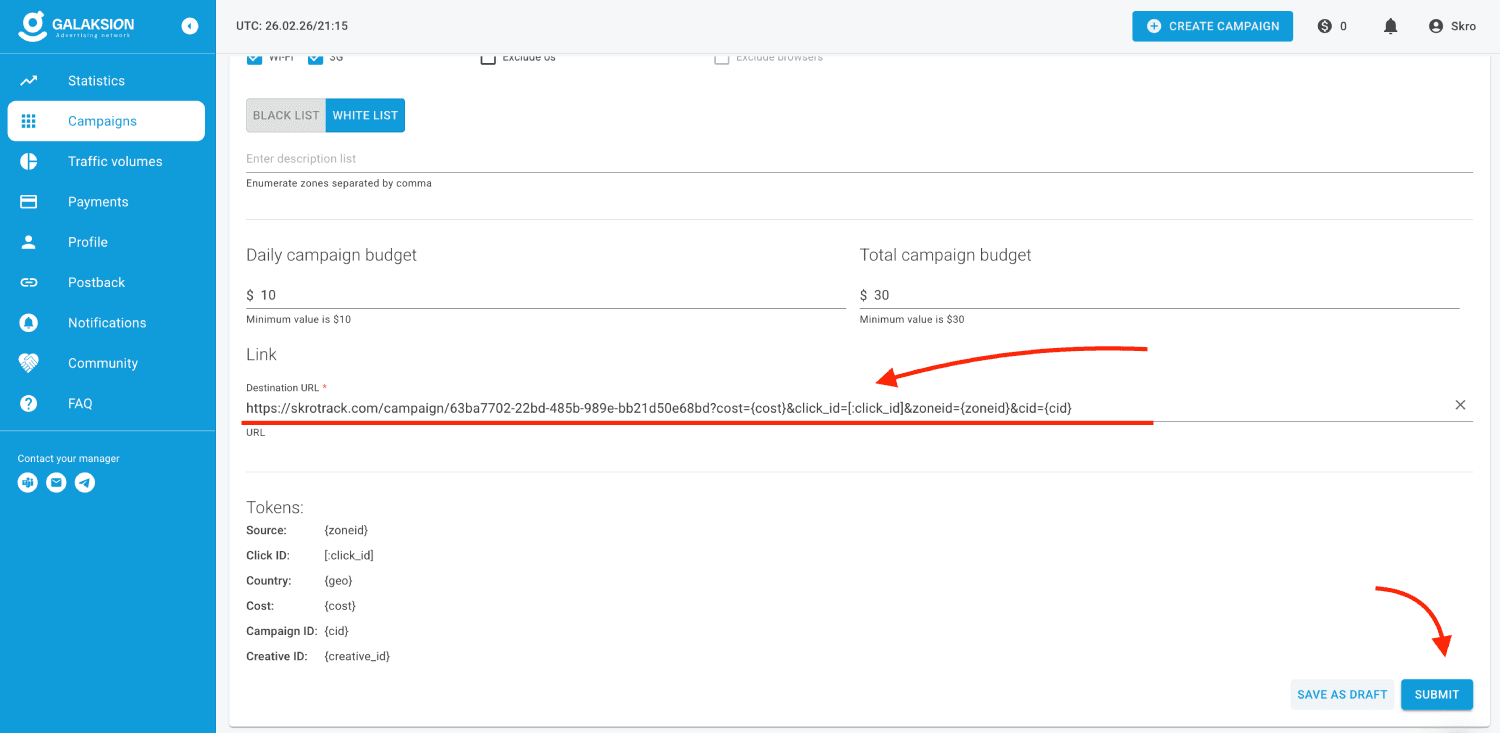
Task: Click the [:click_id] token value
Action: 349,555
